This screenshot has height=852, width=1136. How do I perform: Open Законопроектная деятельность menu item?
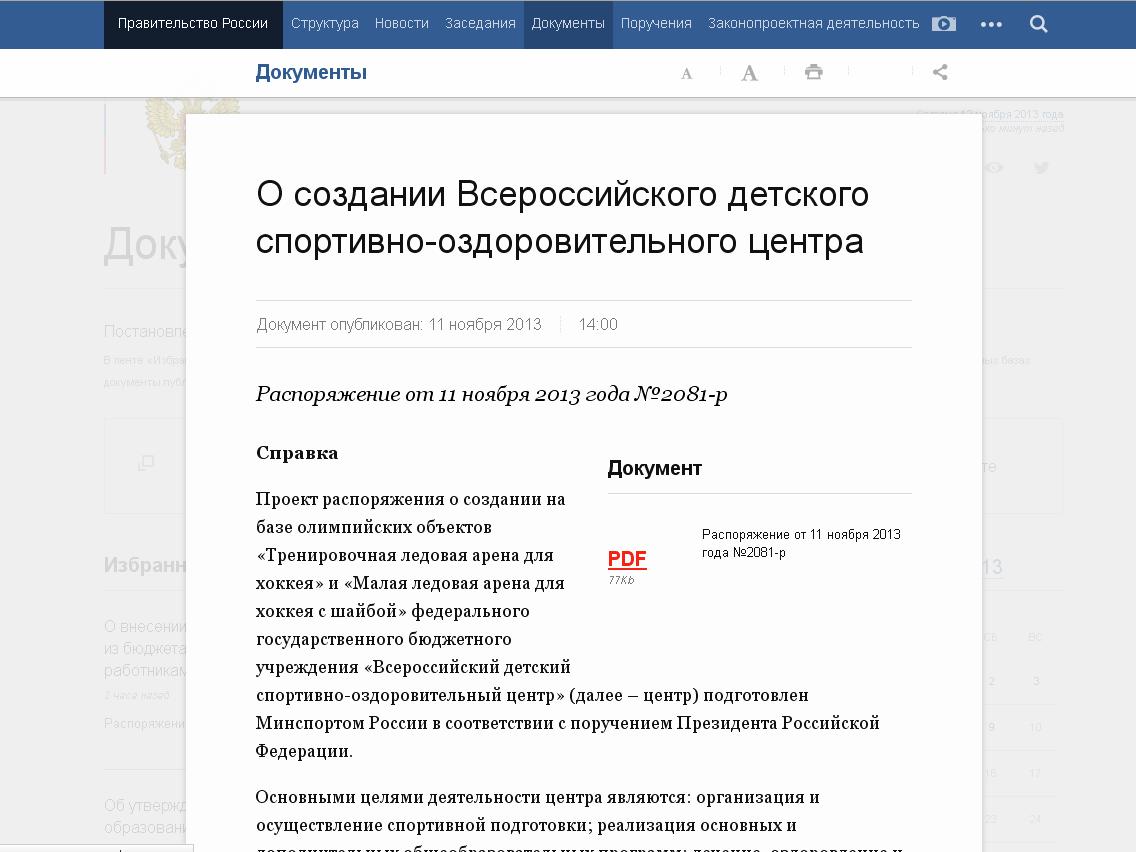tap(814, 24)
